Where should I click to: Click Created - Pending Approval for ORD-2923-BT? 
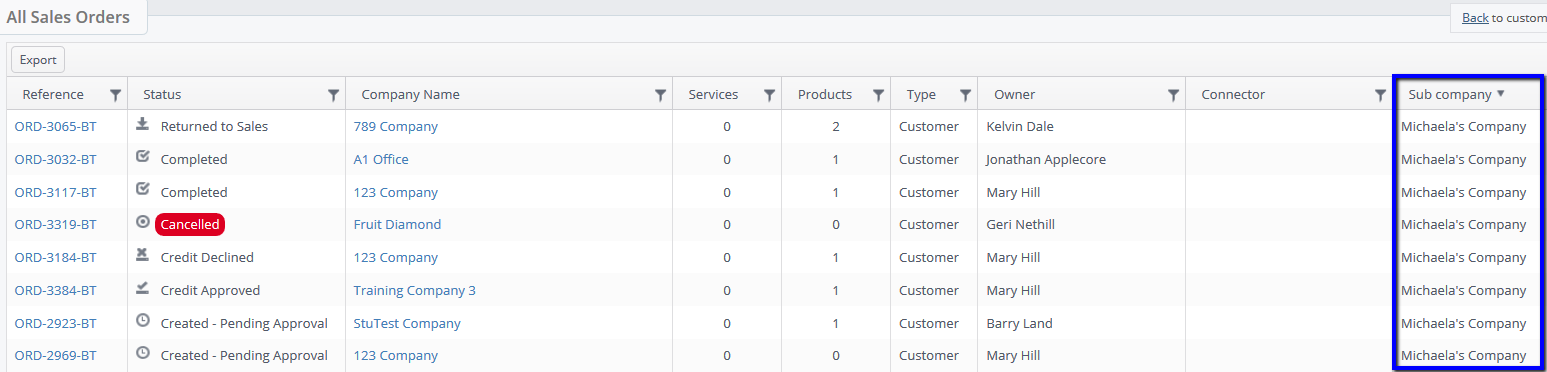tap(244, 324)
